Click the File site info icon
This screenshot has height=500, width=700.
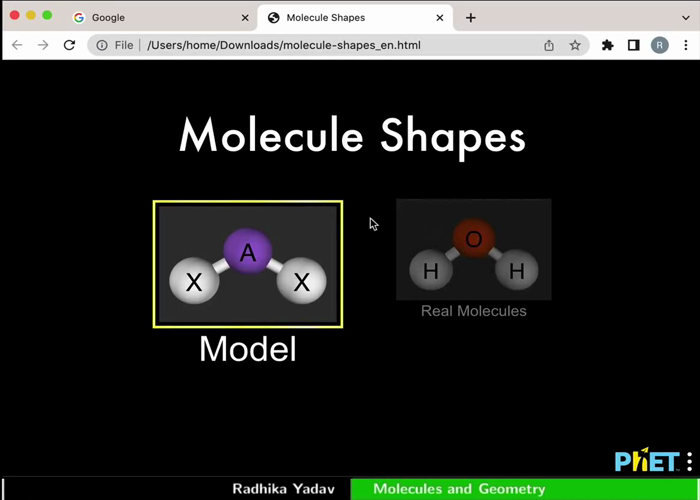102,45
